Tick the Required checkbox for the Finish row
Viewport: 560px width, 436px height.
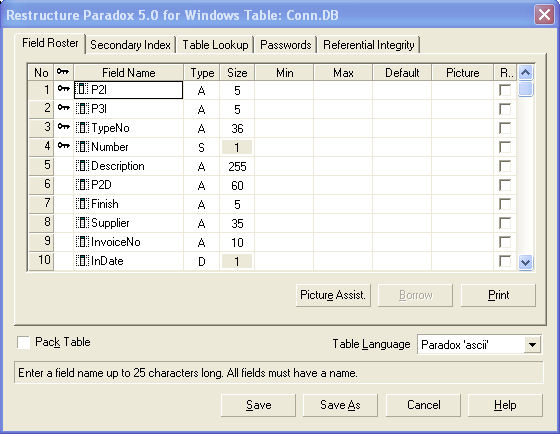(505, 204)
